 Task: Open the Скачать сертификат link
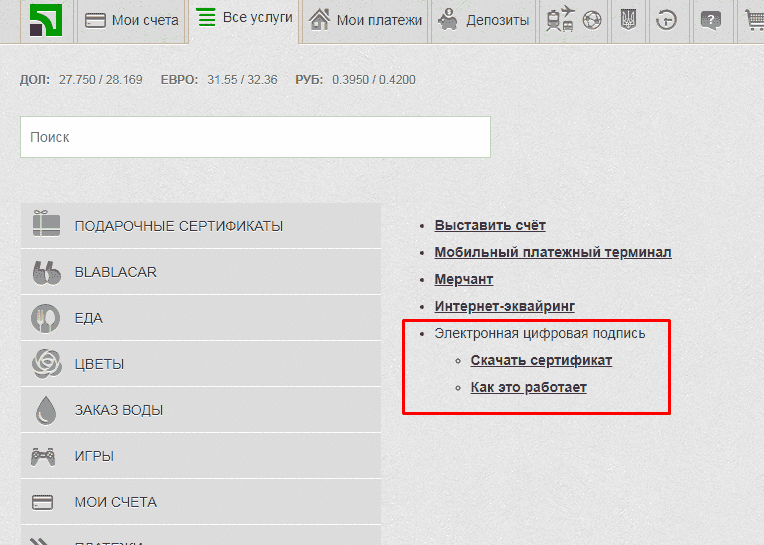(541, 360)
